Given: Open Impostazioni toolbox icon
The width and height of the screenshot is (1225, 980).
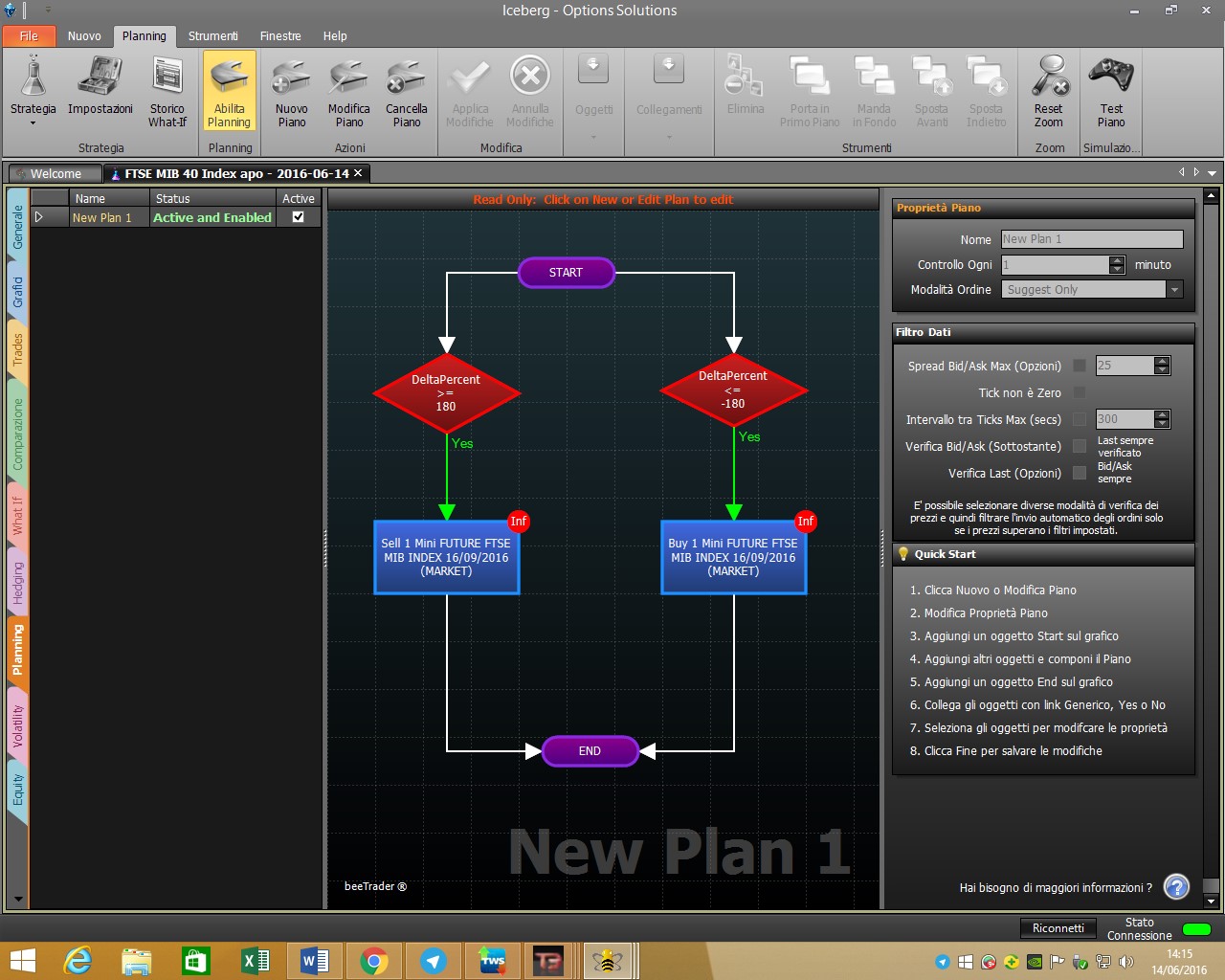Looking at the screenshot, I should coord(100,77).
